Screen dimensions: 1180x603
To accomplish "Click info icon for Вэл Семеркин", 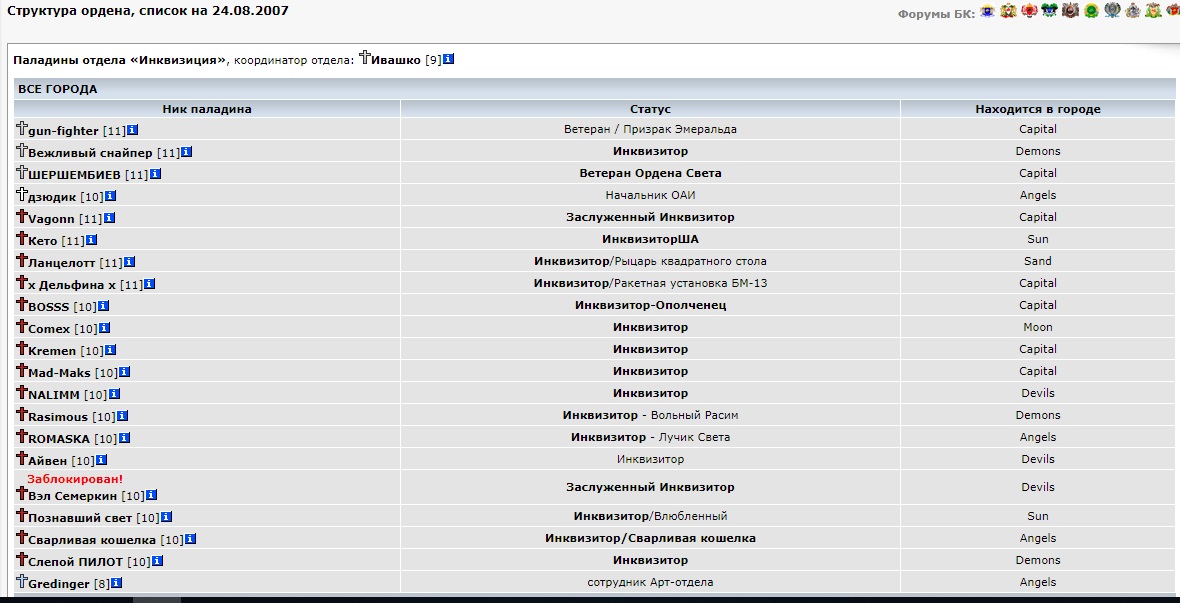I will click(151, 495).
